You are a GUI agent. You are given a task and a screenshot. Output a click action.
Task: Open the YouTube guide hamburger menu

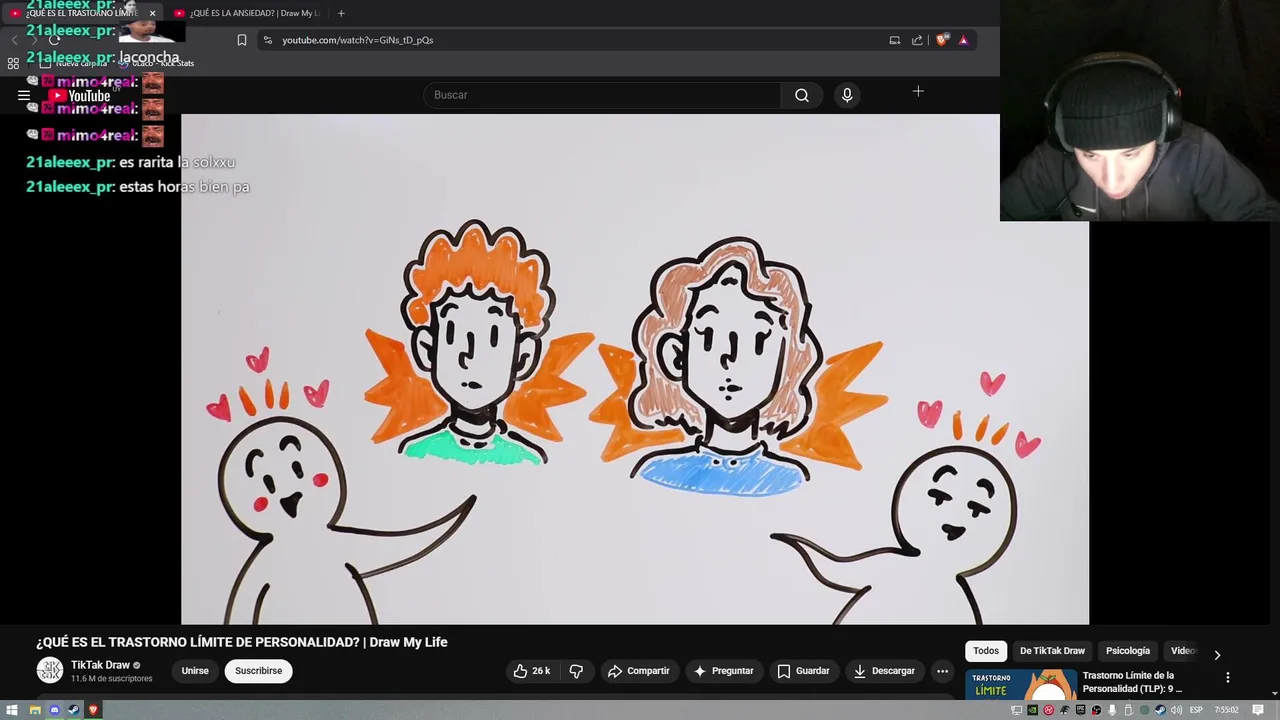point(24,96)
